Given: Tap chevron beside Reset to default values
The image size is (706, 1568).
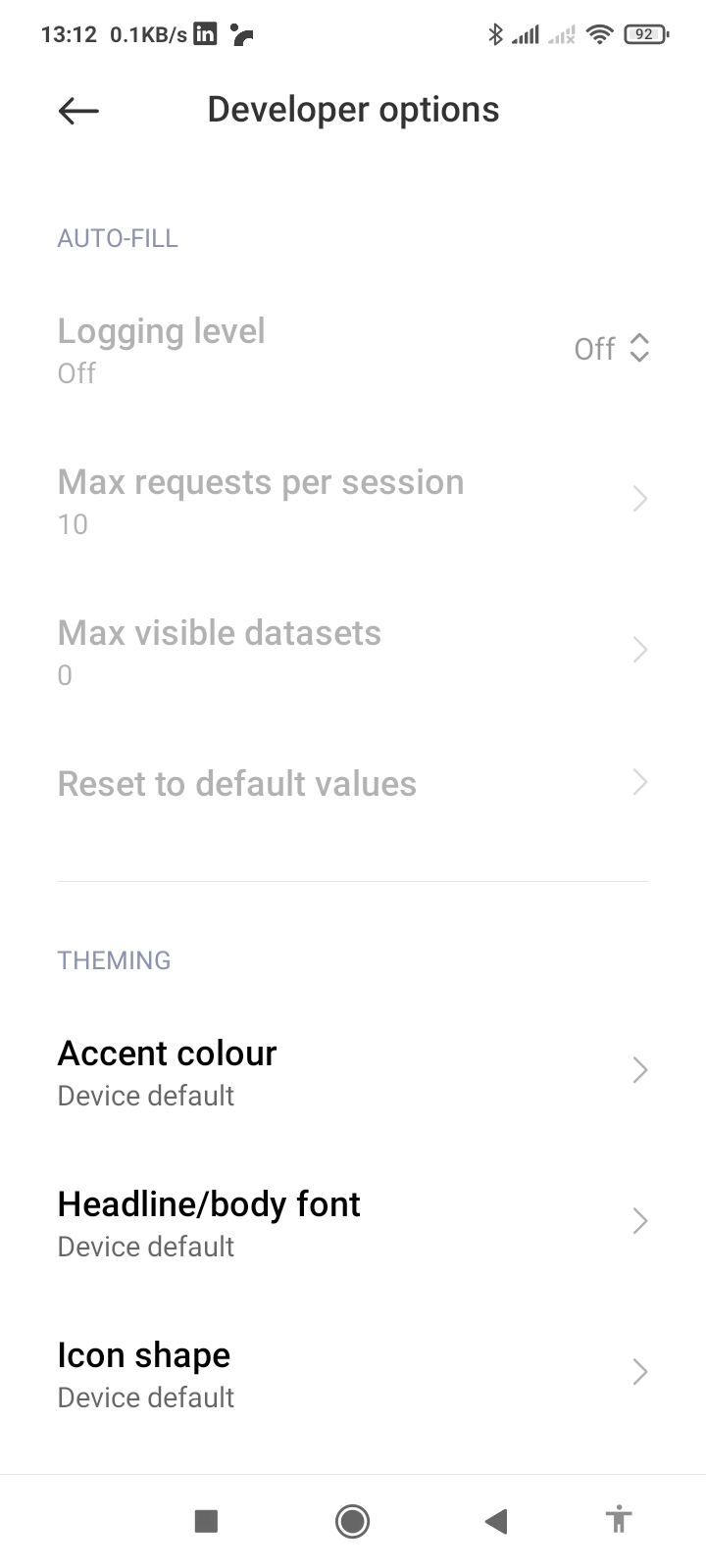Looking at the screenshot, I should (639, 783).
